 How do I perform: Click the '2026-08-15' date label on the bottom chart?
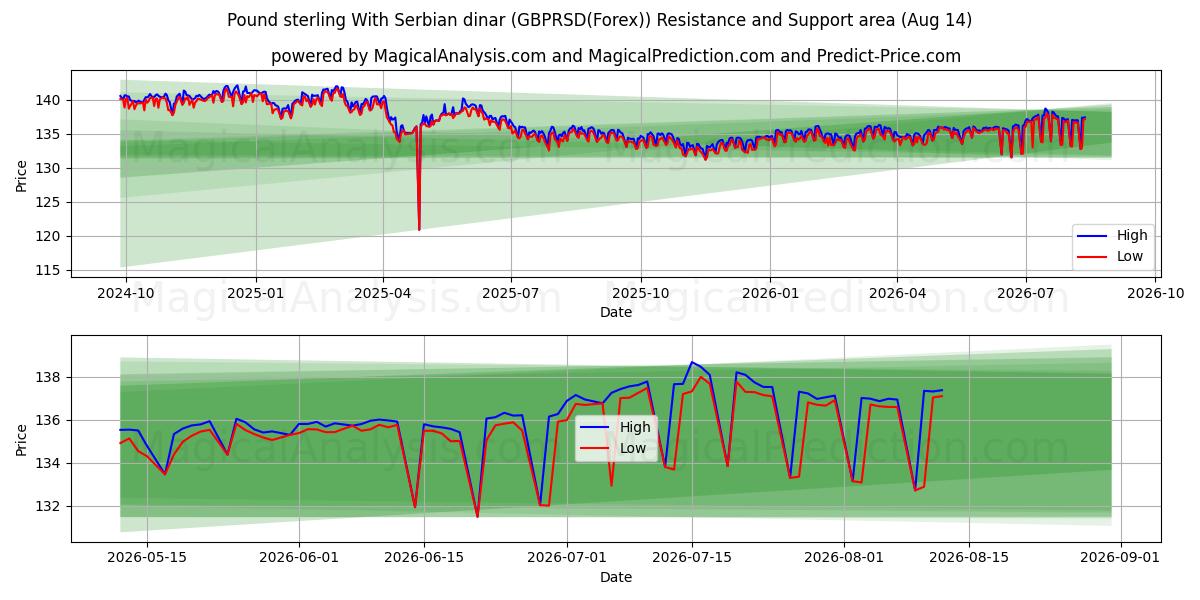[968, 558]
